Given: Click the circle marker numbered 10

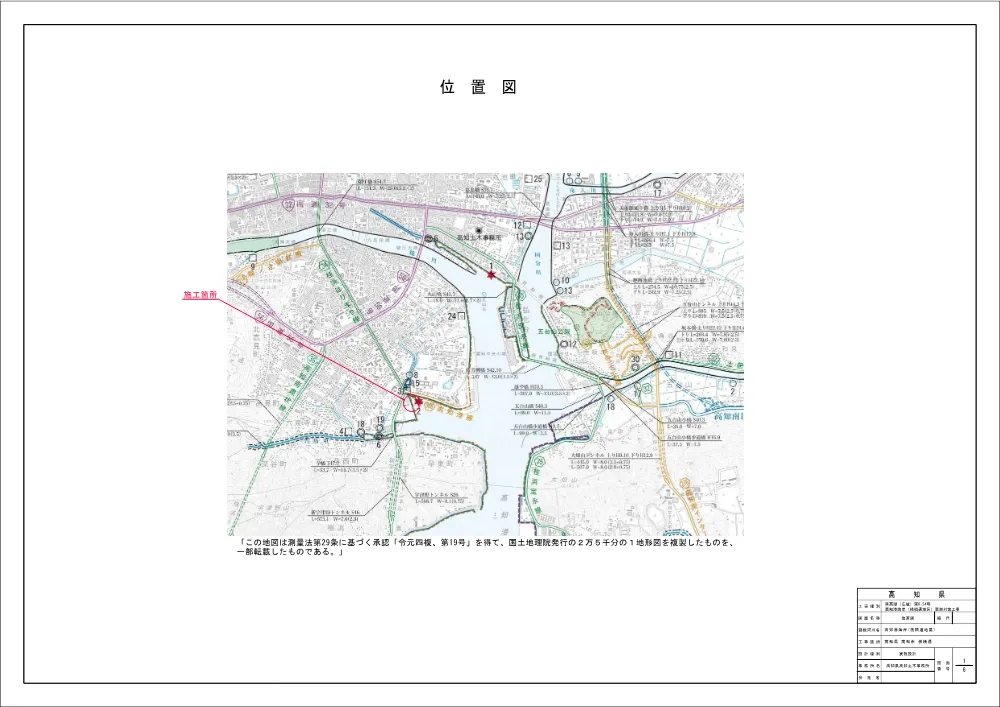Looking at the screenshot, I should (x=555, y=281).
